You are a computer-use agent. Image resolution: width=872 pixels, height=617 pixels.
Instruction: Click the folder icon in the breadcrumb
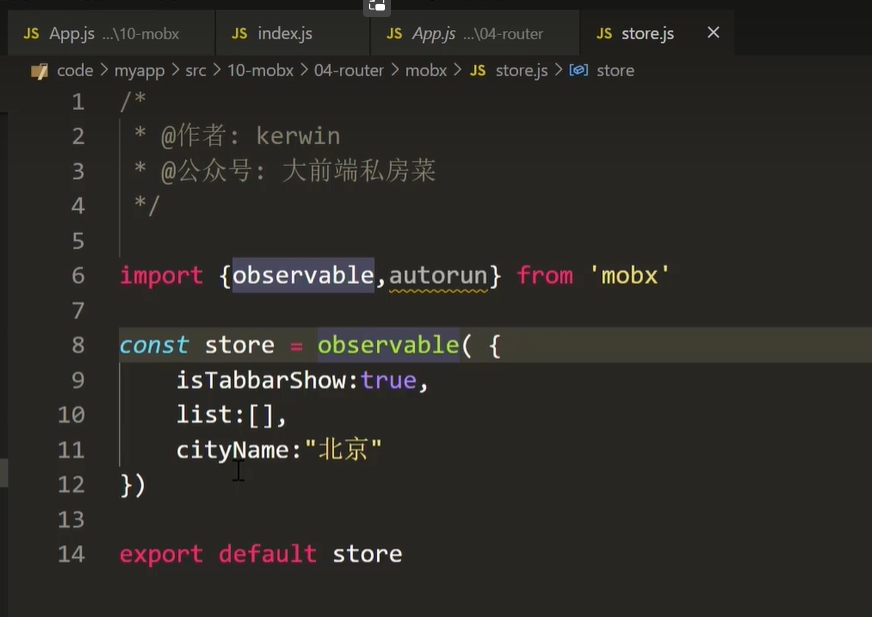click(39, 71)
